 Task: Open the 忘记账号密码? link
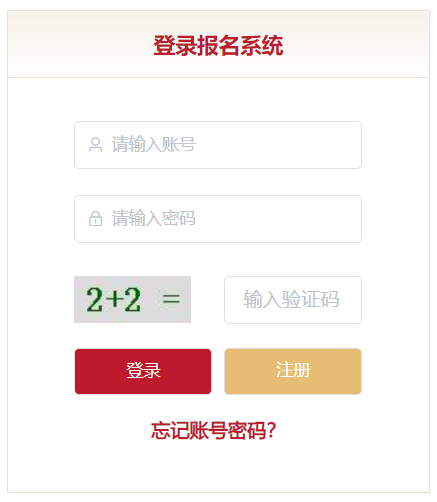click(214, 430)
